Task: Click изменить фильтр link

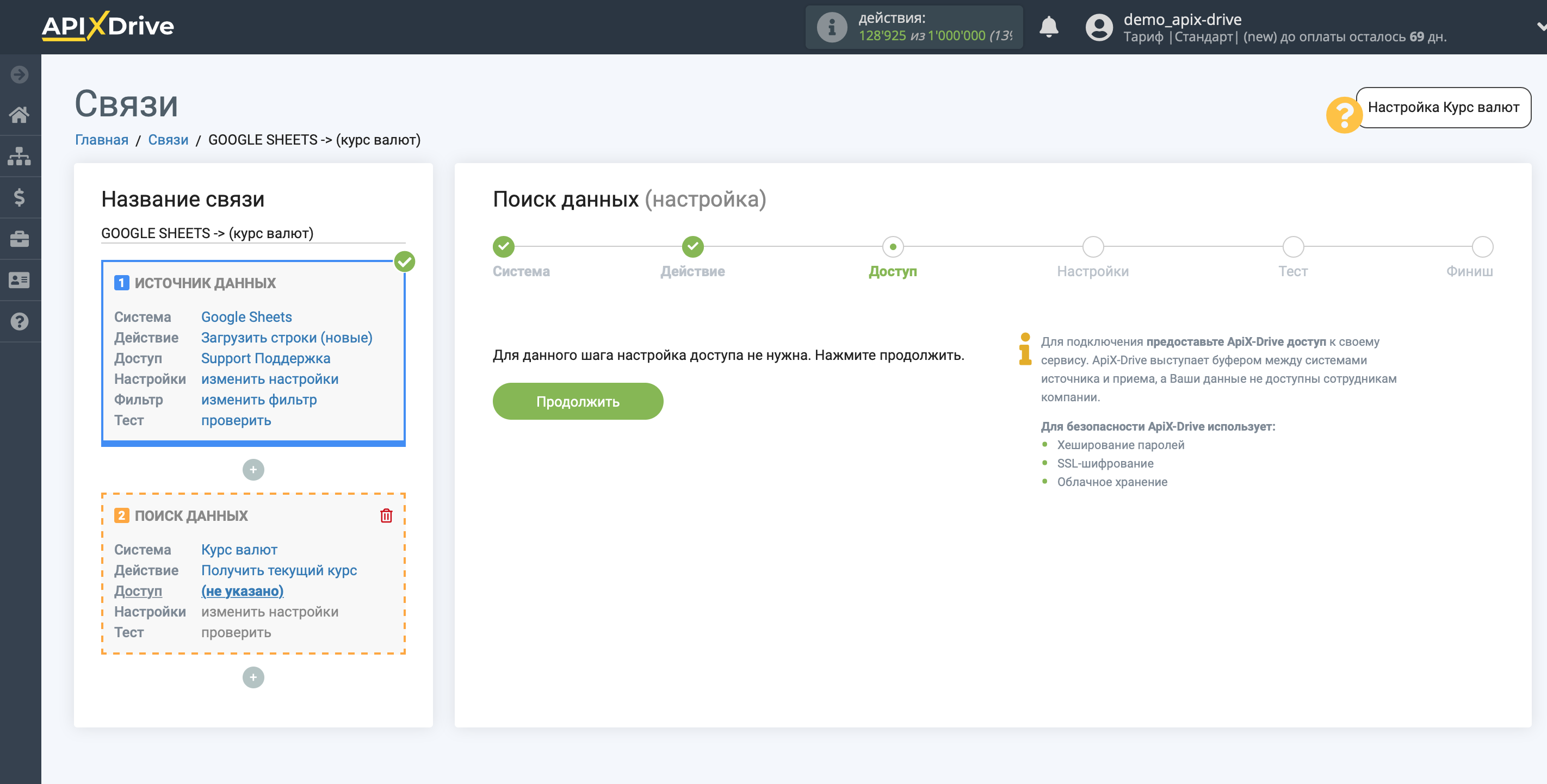Action: (x=259, y=400)
